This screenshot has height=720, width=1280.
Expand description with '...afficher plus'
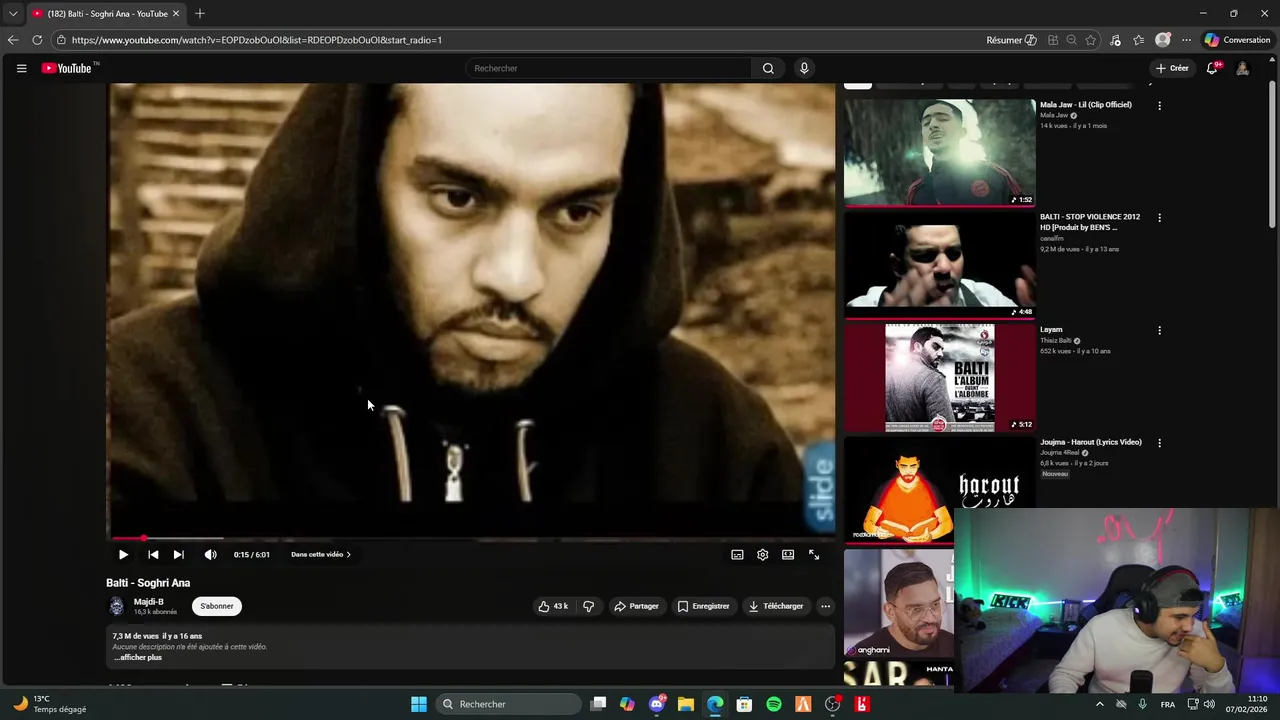click(138, 657)
